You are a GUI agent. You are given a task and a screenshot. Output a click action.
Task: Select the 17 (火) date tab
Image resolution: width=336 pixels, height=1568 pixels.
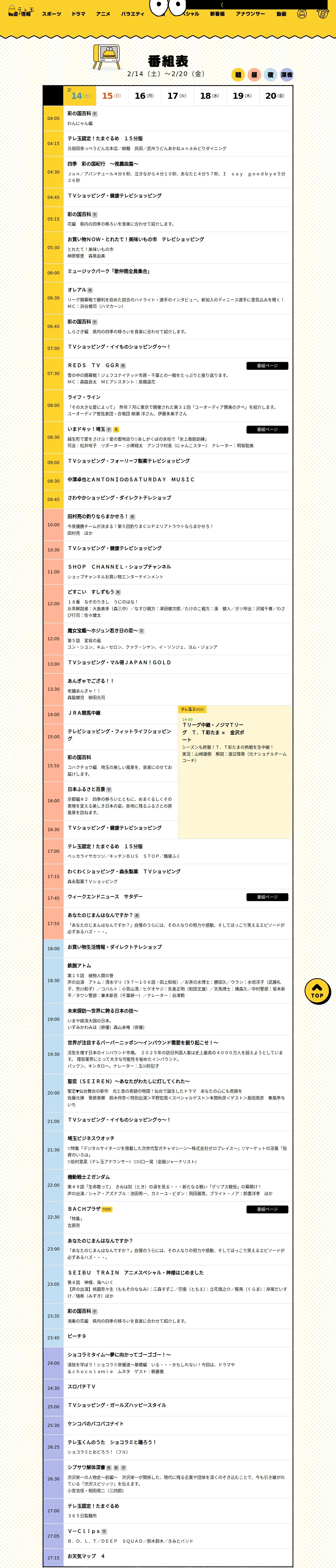click(x=177, y=96)
